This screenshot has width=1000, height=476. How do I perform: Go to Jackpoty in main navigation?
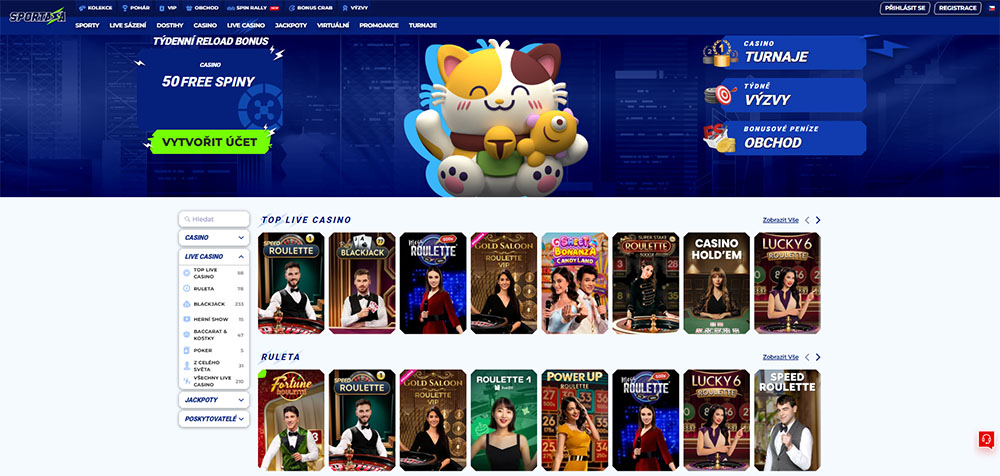click(x=291, y=26)
